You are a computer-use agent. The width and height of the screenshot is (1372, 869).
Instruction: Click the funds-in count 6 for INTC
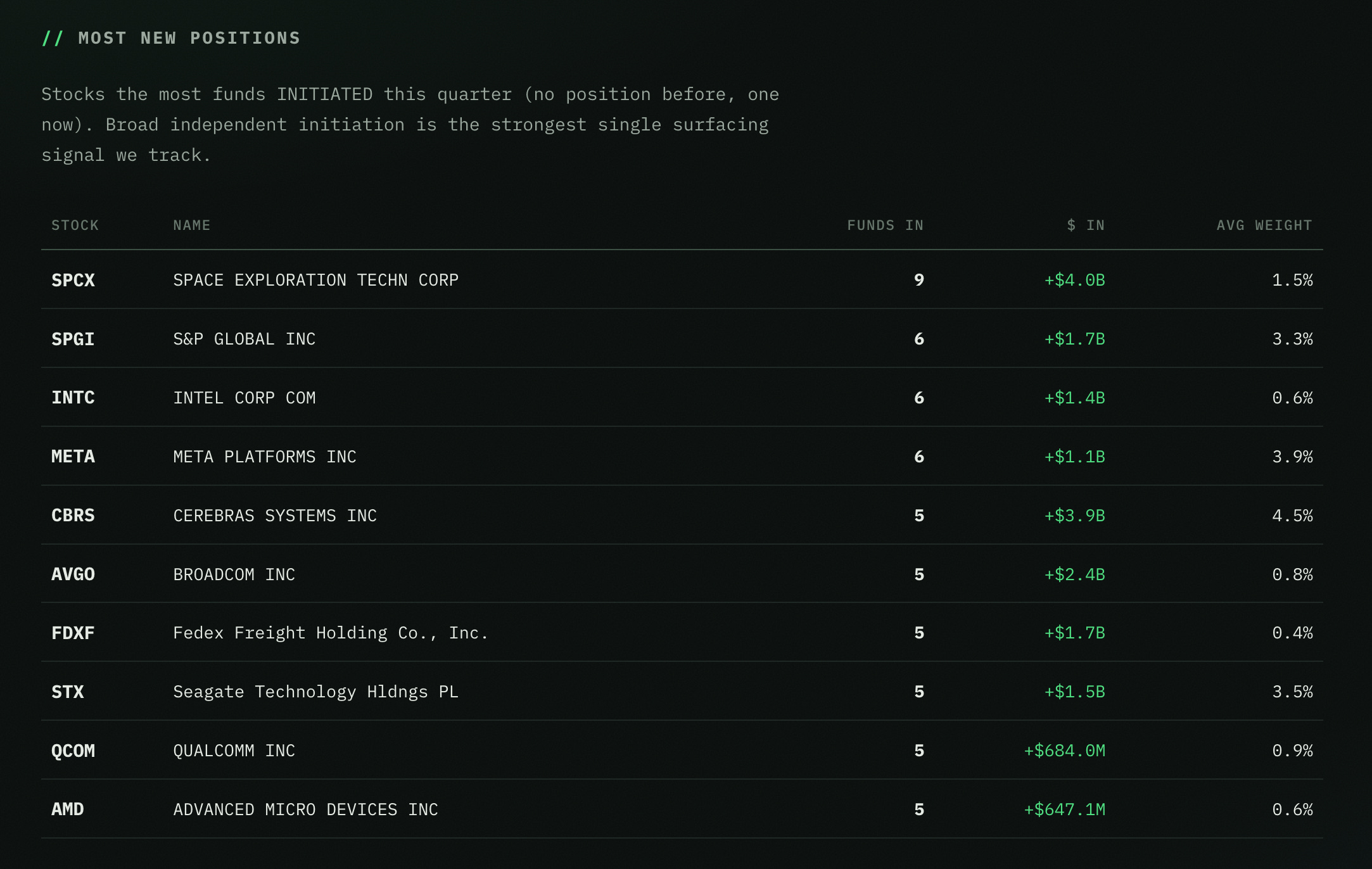tap(919, 398)
